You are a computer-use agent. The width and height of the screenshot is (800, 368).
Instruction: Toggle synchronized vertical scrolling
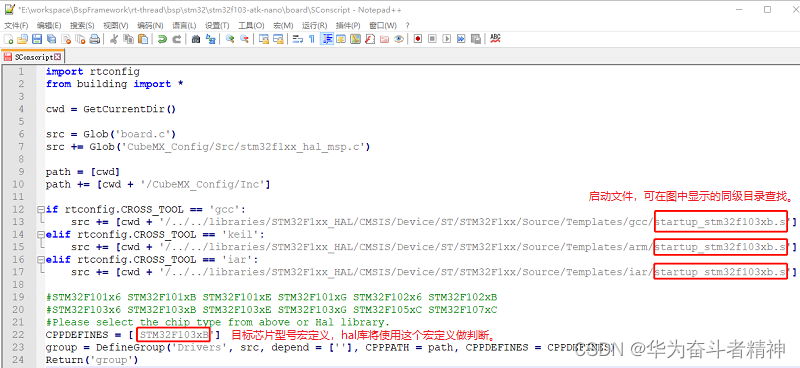[264, 39]
